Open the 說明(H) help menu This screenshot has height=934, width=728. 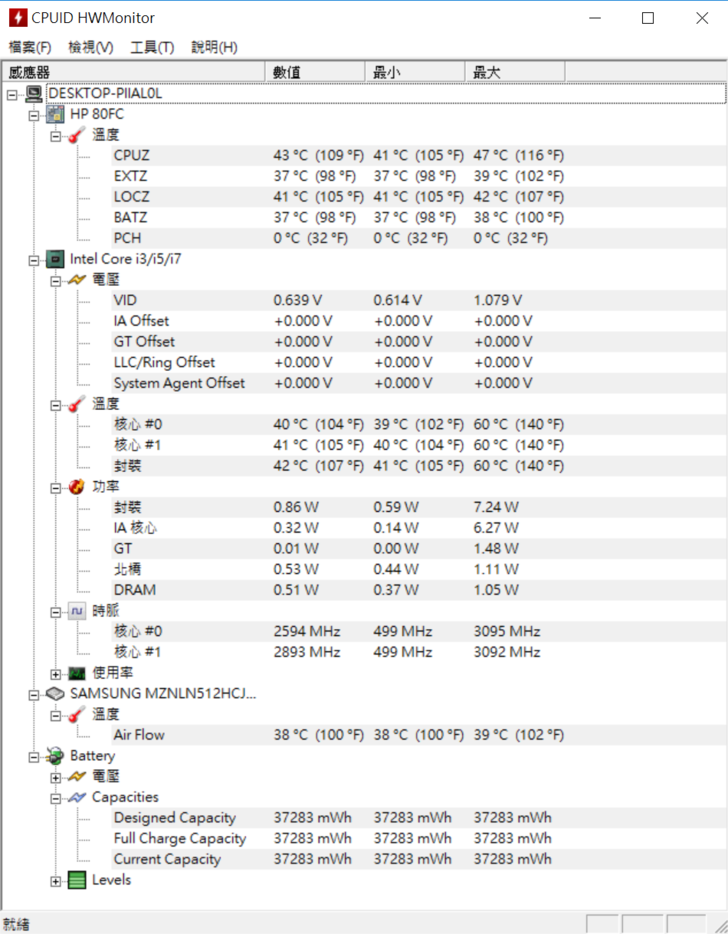point(214,47)
